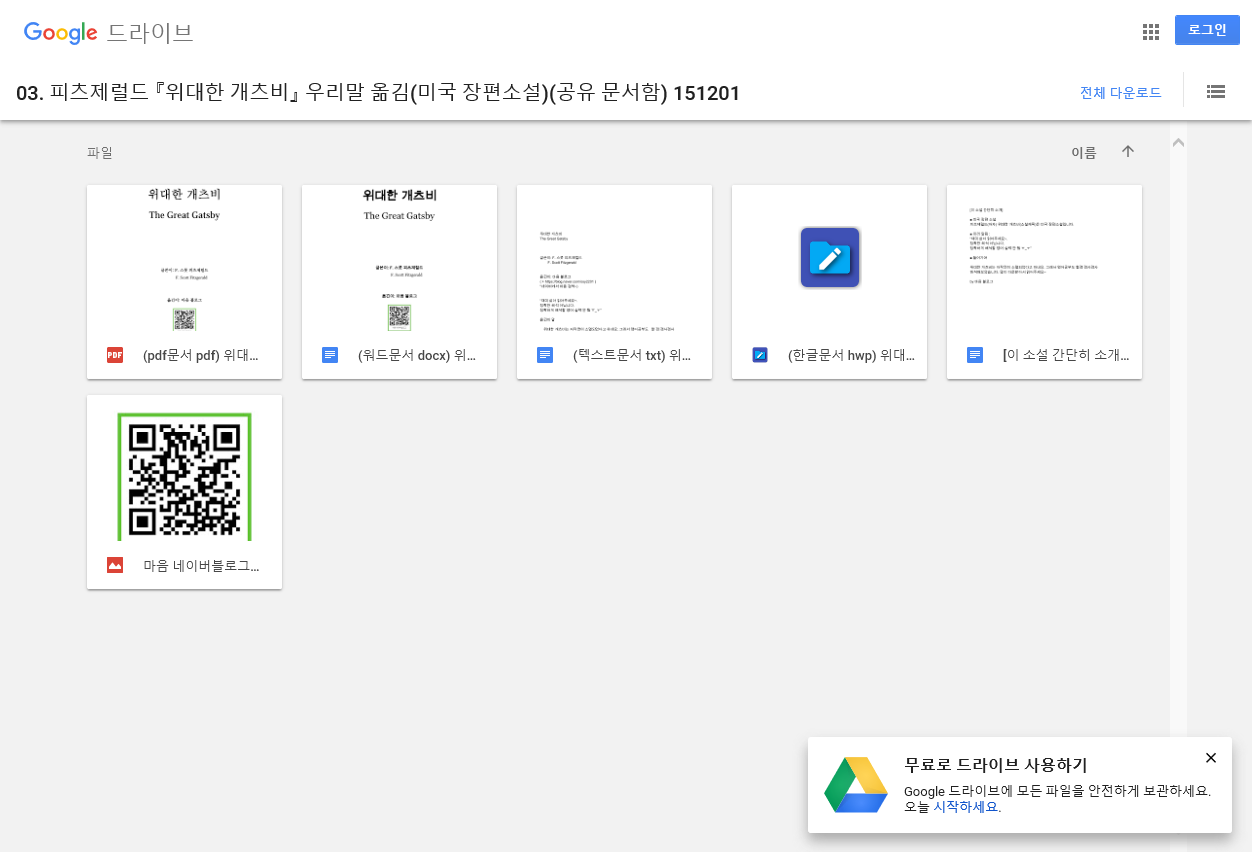
Task: Click the small icon beside 한글문서 hwp
Action: 760,355
